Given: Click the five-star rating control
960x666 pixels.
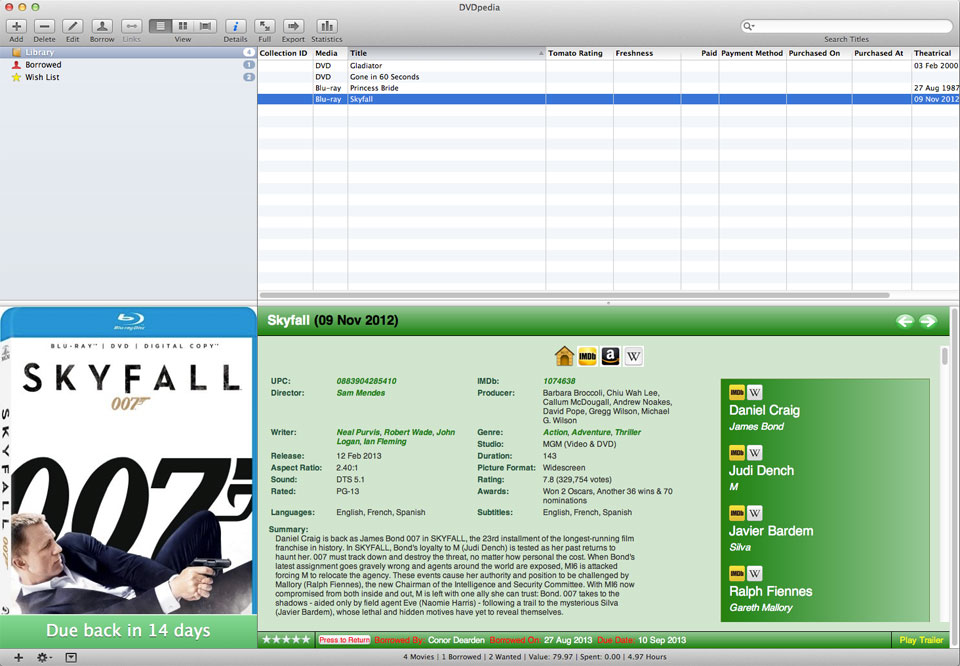Looking at the screenshot, I should coord(286,640).
